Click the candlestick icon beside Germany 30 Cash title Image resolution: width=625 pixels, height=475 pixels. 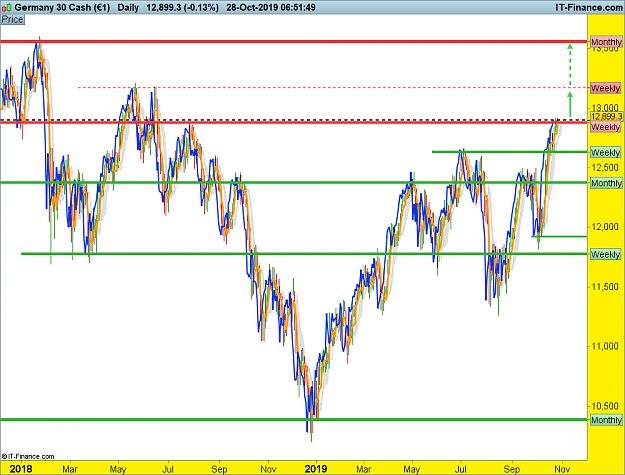pyautogui.click(x=6, y=8)
